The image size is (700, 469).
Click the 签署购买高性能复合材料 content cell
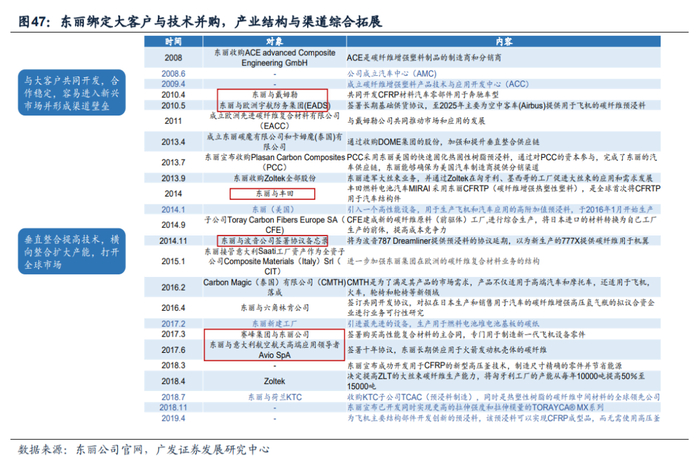click(x=504, y=334)
